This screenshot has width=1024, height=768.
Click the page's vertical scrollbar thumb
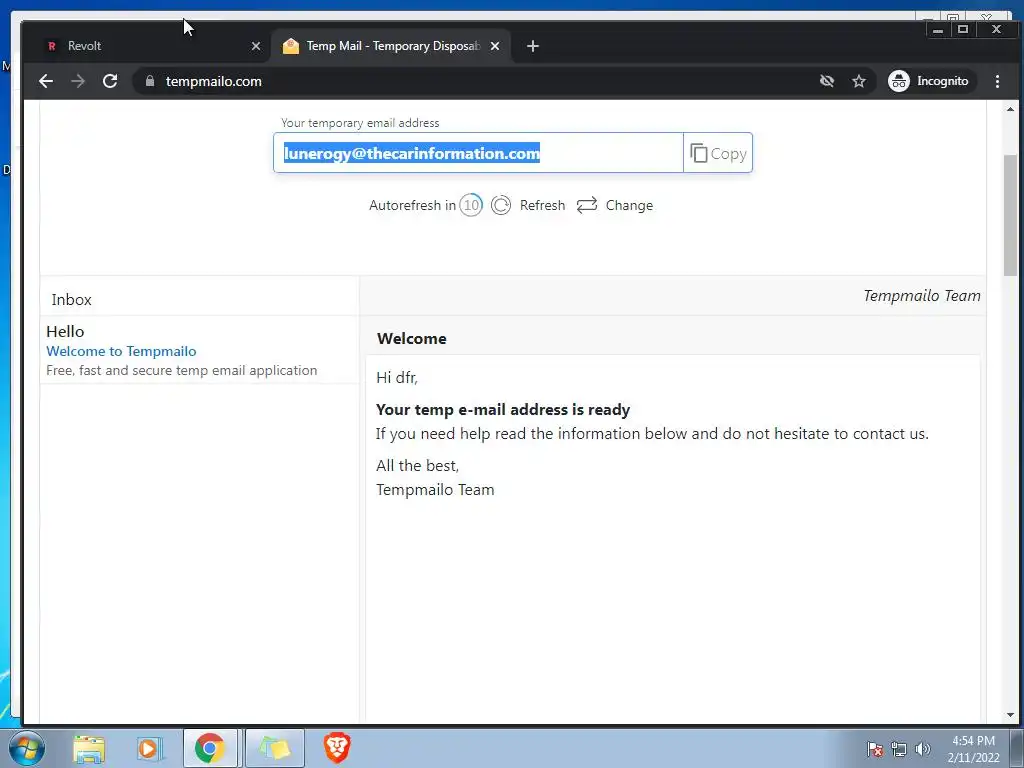click(x=1010, y=216)
